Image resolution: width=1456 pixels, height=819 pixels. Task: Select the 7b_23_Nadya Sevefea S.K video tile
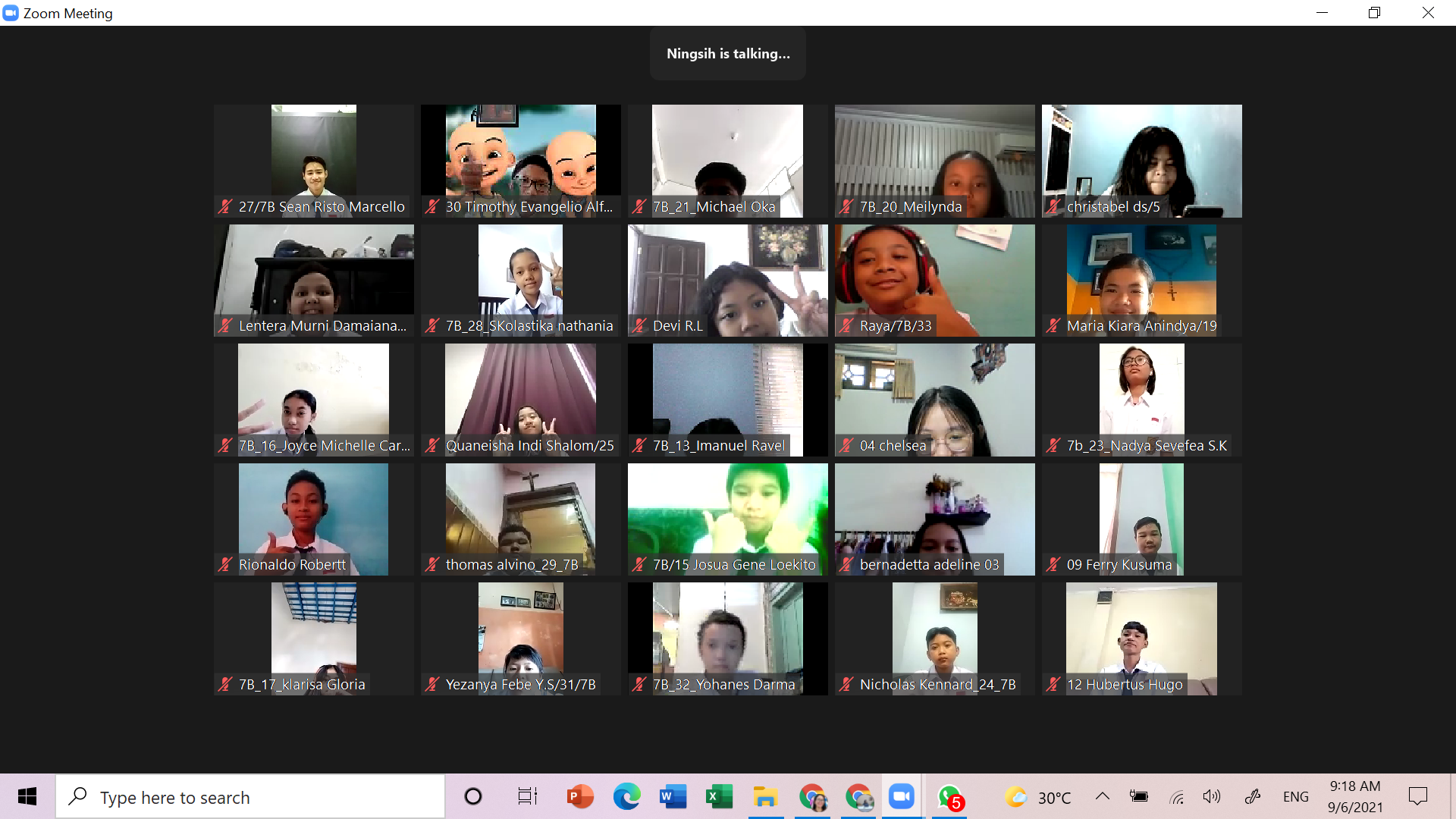[x=1142, y=400]
